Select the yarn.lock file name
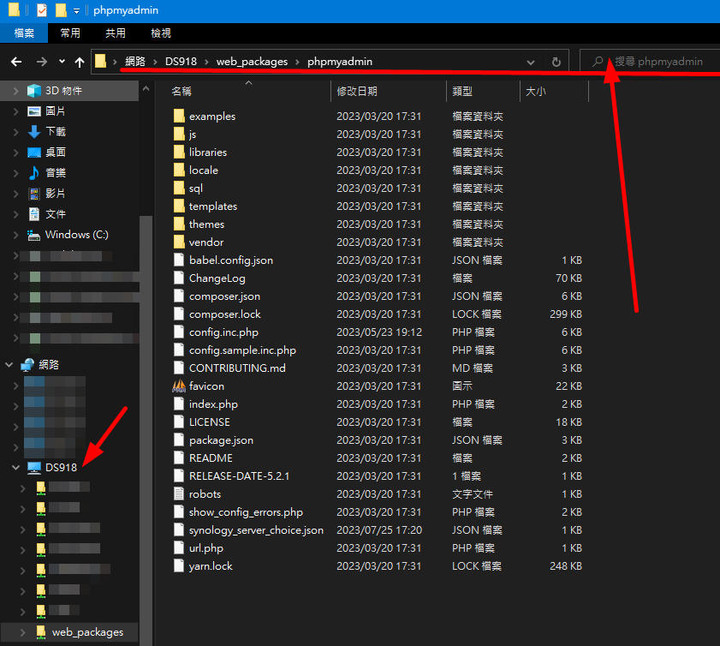Image resolution: width=720 pixels, height=646 pixels. coord(211,566)
